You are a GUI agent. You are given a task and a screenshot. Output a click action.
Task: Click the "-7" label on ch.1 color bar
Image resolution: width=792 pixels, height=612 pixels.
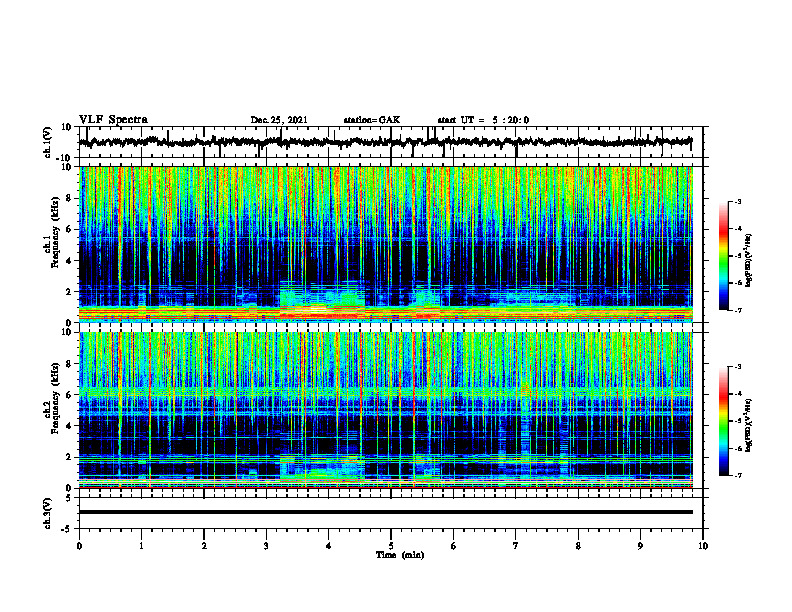point(737,310)
